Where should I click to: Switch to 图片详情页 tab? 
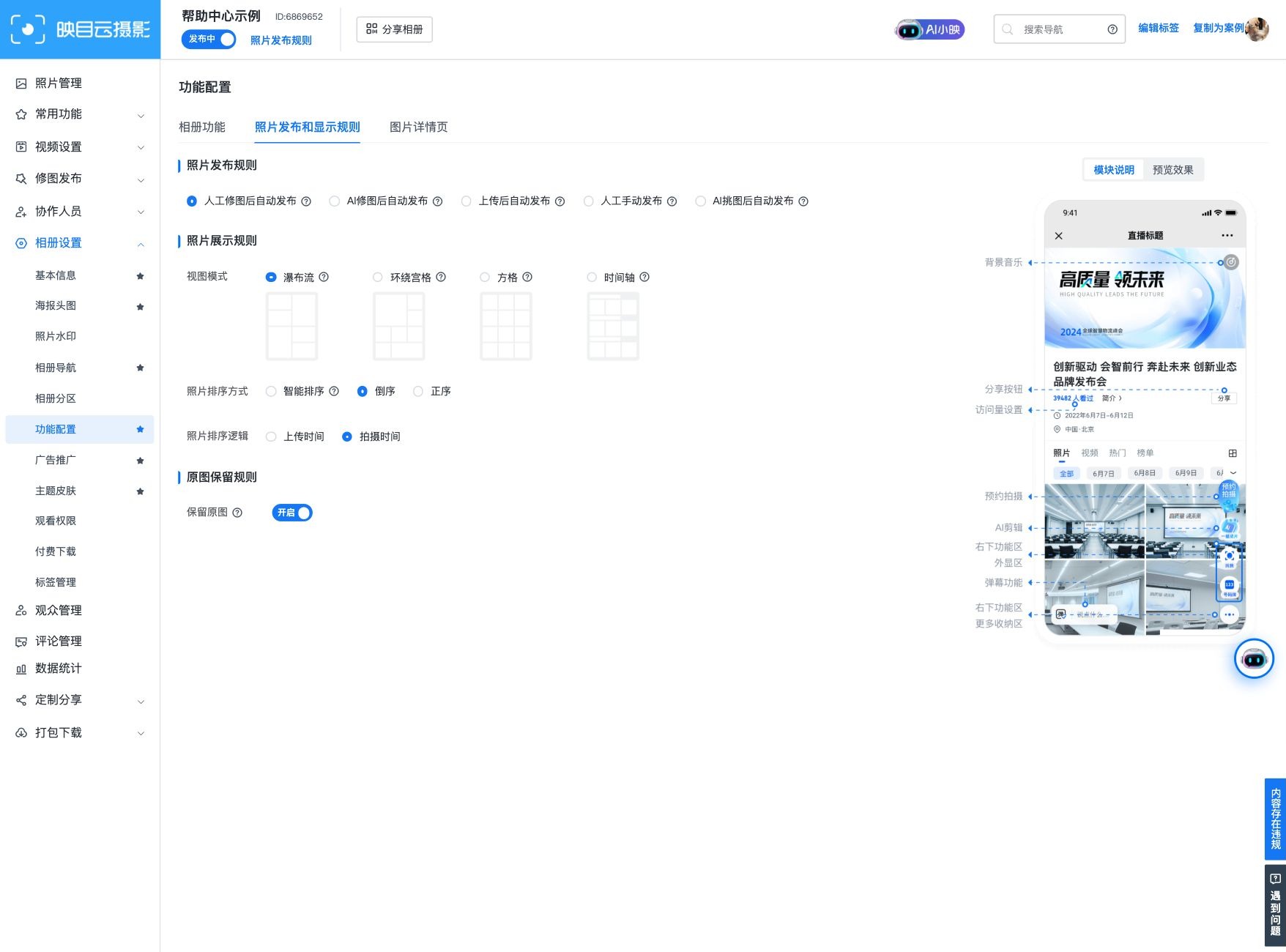coord(419,127)
